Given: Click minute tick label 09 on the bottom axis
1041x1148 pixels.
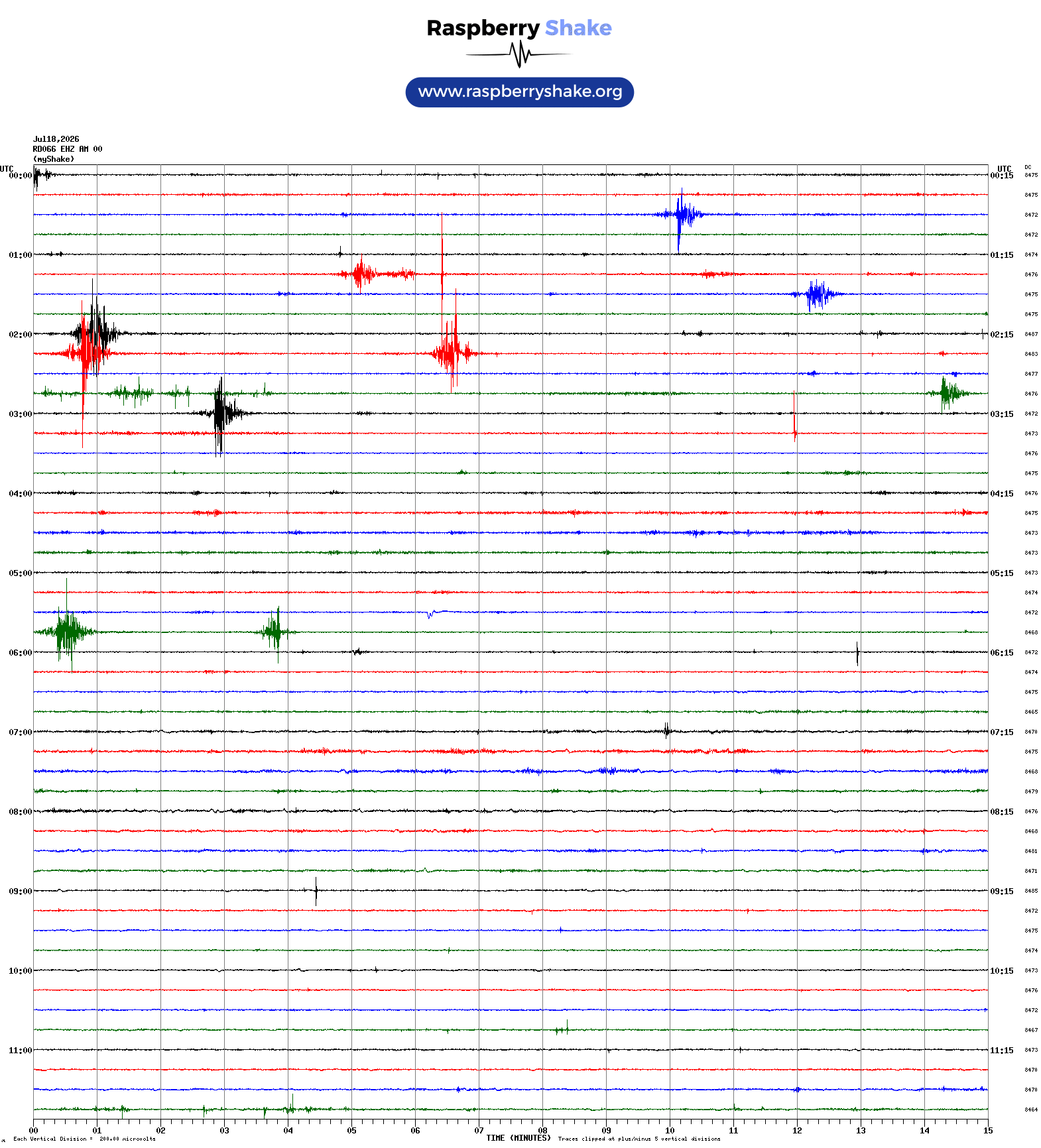Looking at the screenshot, I should [x=607, y=1131].
